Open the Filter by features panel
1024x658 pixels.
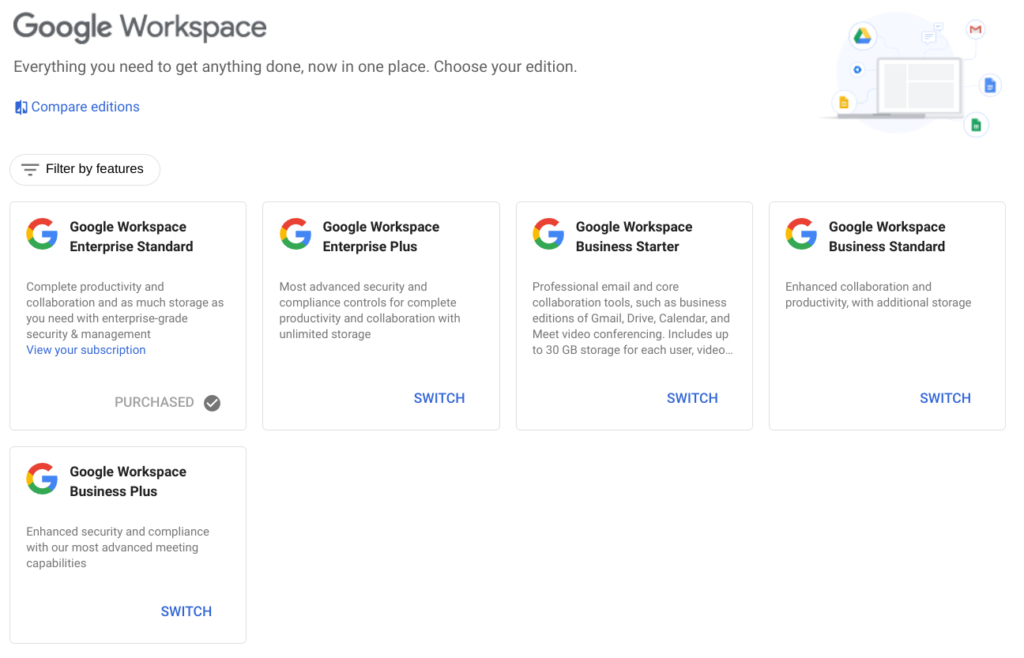(85, 169)
